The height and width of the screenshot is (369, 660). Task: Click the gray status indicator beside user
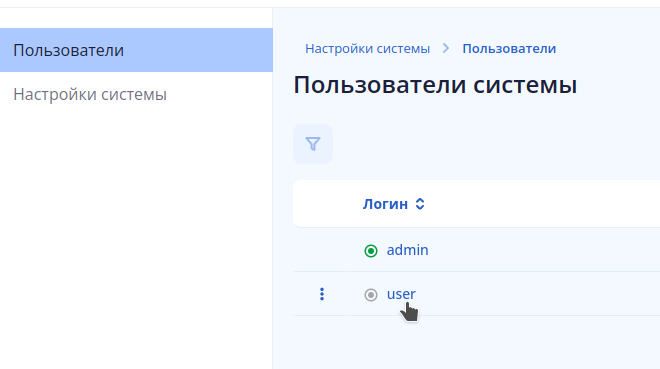[371, 295]
